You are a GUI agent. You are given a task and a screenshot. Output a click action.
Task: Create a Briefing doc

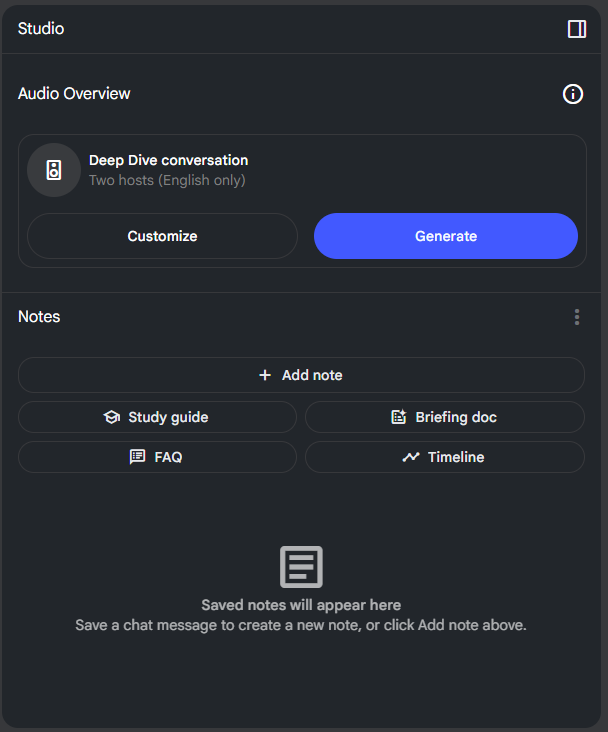445,417
